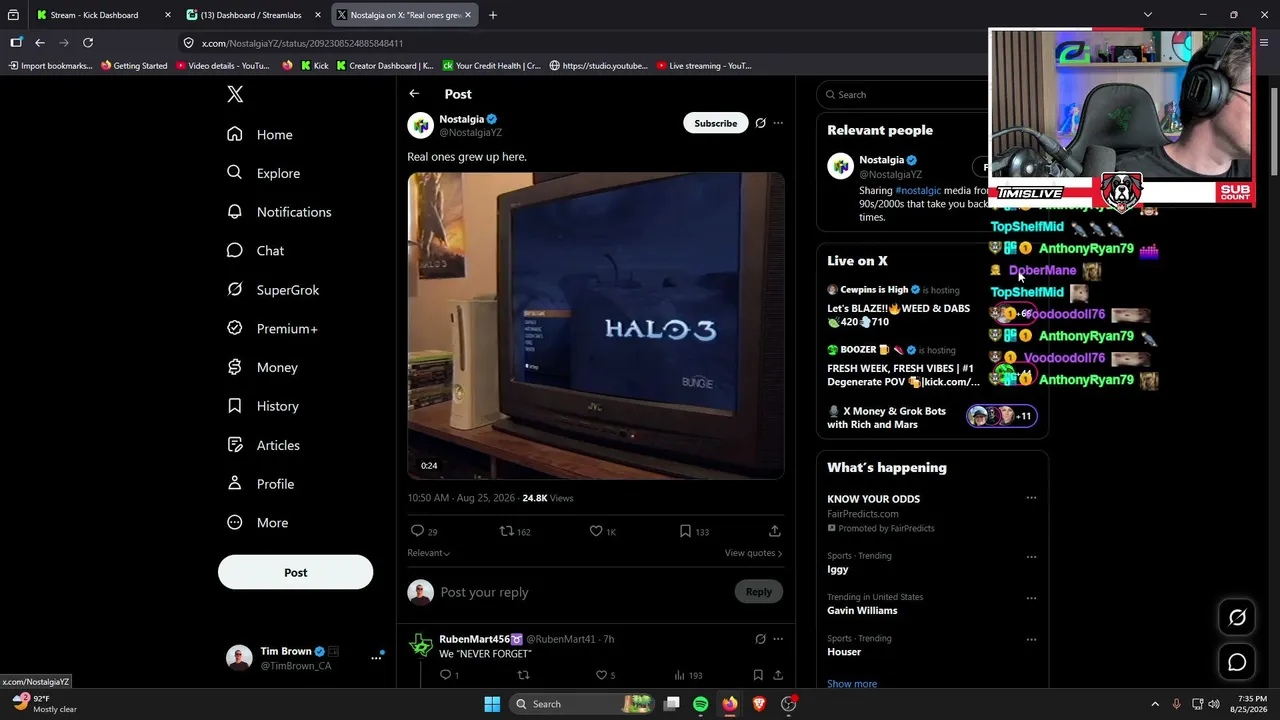Click the Profile person icon in the sidebar
Screen dimensions: 1280x720
click(235, 483)
